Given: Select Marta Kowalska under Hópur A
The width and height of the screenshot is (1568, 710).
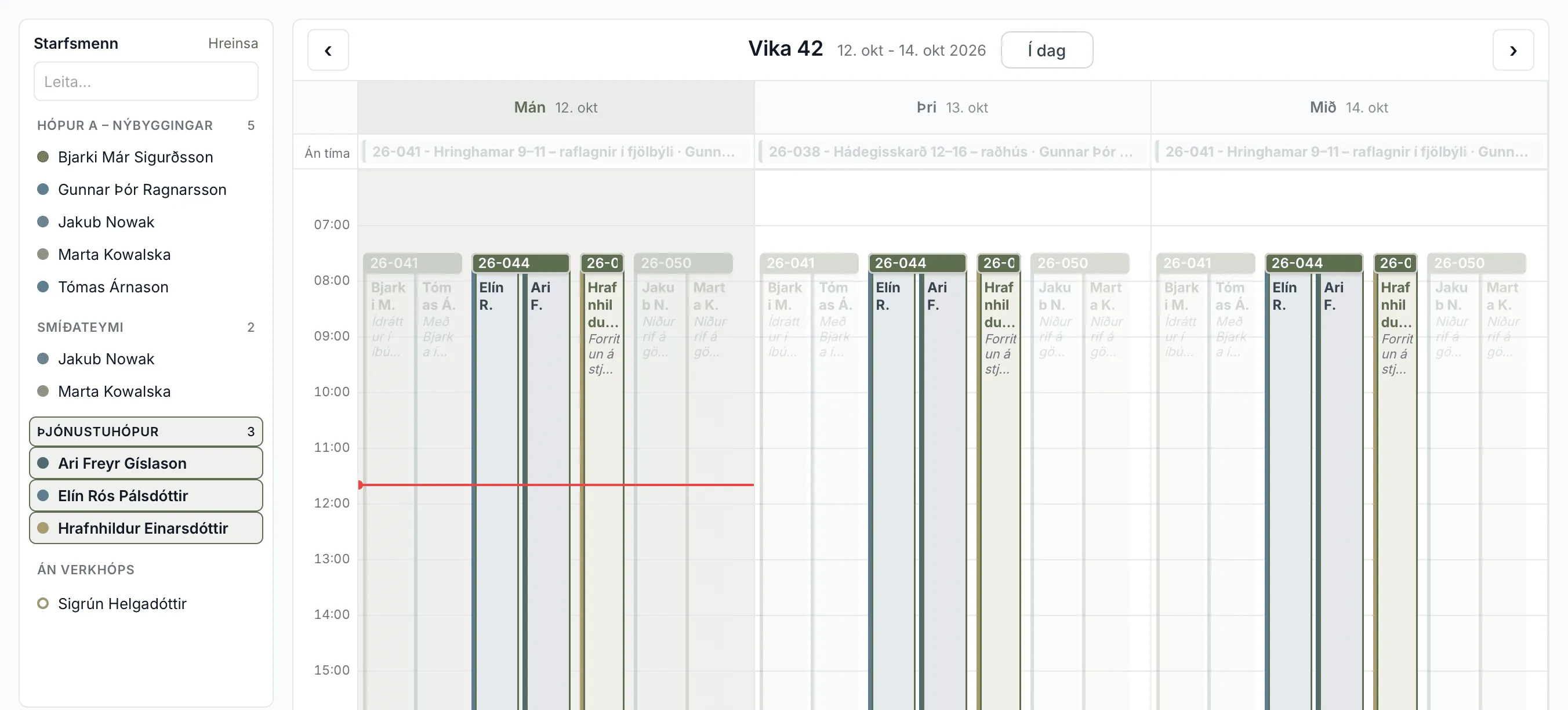Looking at the screenshot, I should click(146, 255).
